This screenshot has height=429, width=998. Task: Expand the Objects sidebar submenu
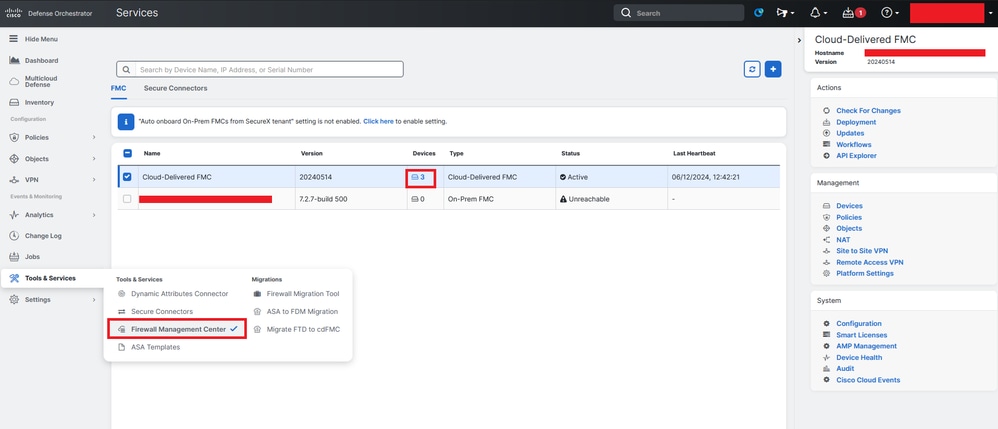(x=94, y=158)
